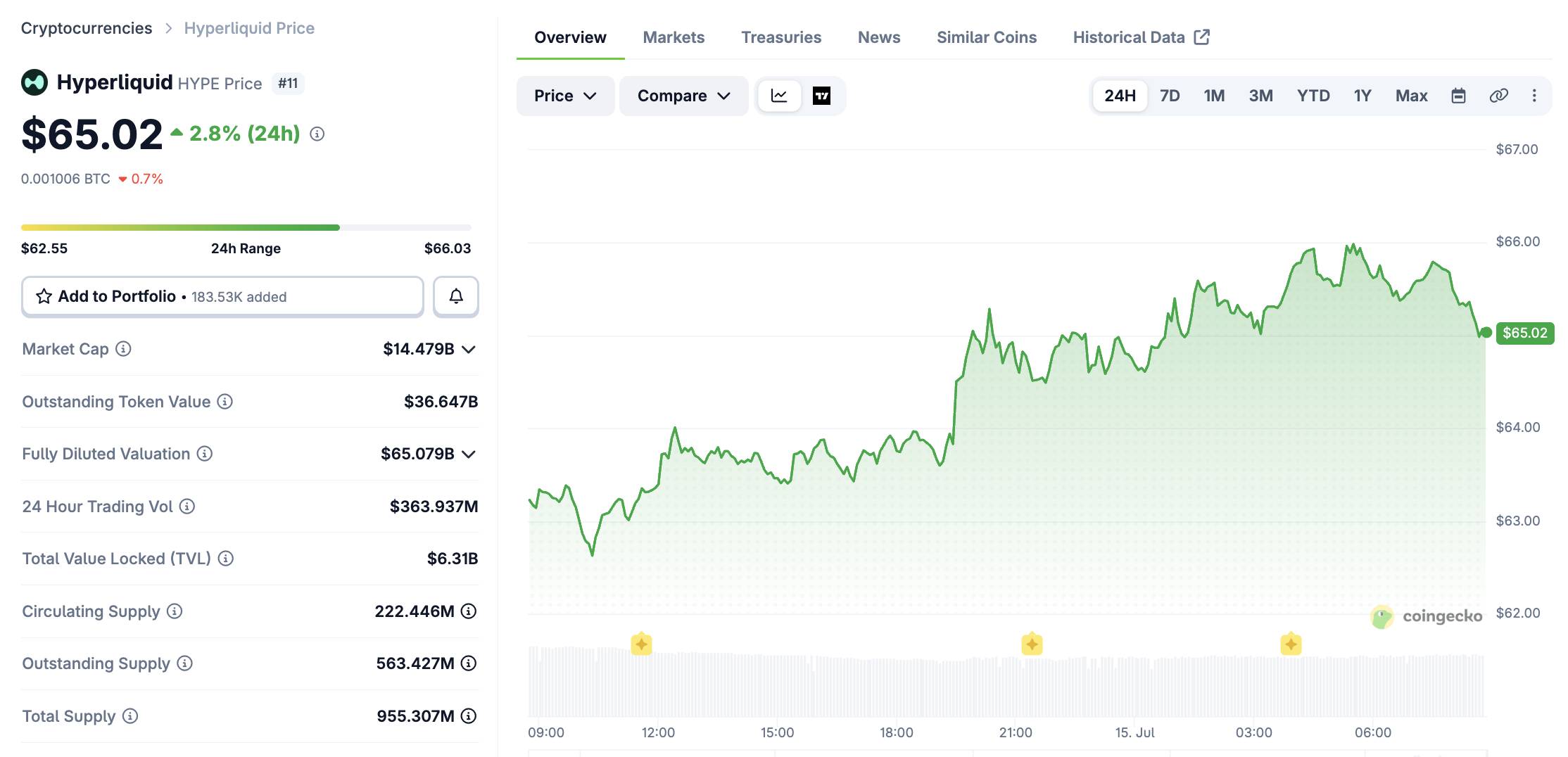This screenshot has height=757, width=1568.
Task: Expand the Market Cap value chevron
Action: 469,350
